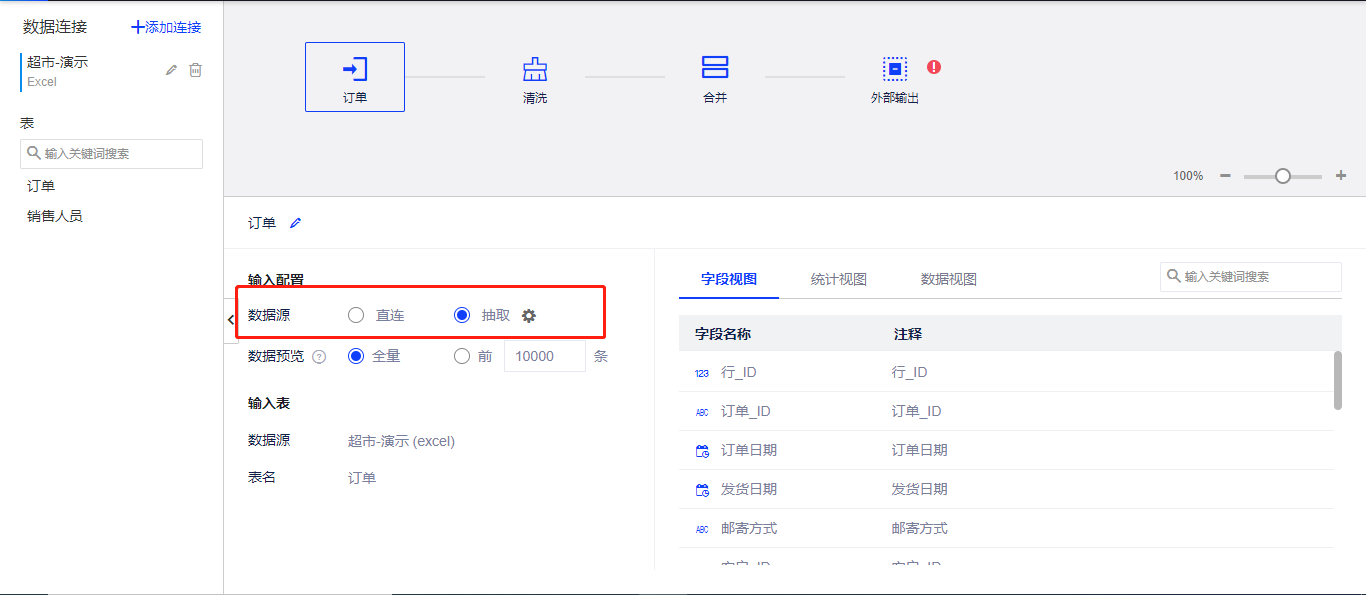
Task: Select the 订单 input node in the flow
Action: (355, 77)
